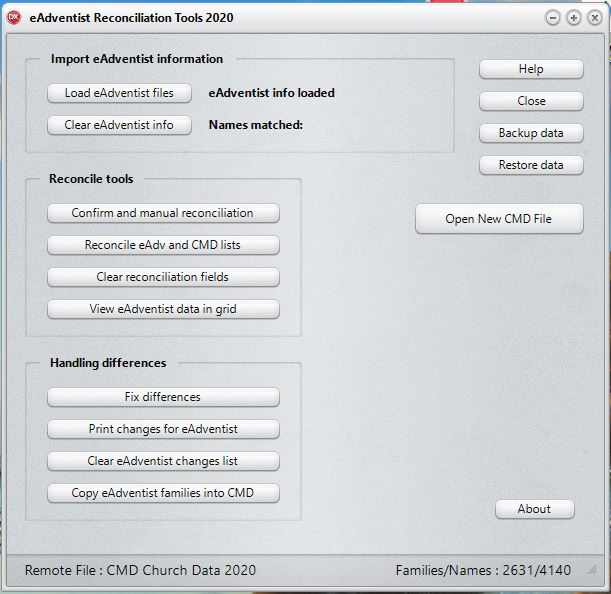This screenshot has height=594, width=611.
Task: Click Clear eAdventist info button
Action: click(x=119, y=125)
